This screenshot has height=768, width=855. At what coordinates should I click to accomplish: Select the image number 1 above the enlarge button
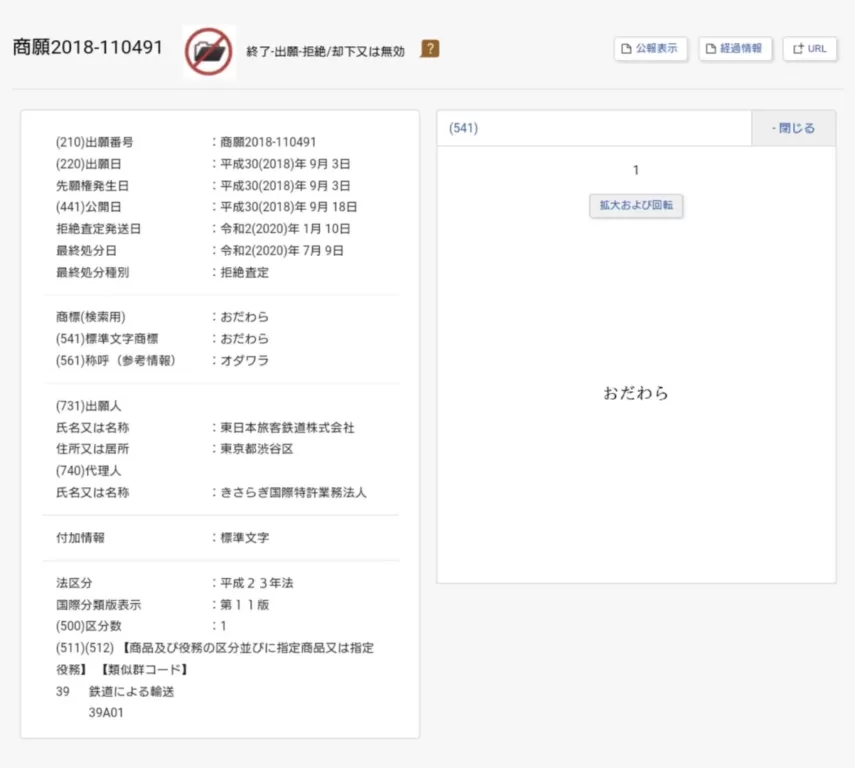click(636, 171)
